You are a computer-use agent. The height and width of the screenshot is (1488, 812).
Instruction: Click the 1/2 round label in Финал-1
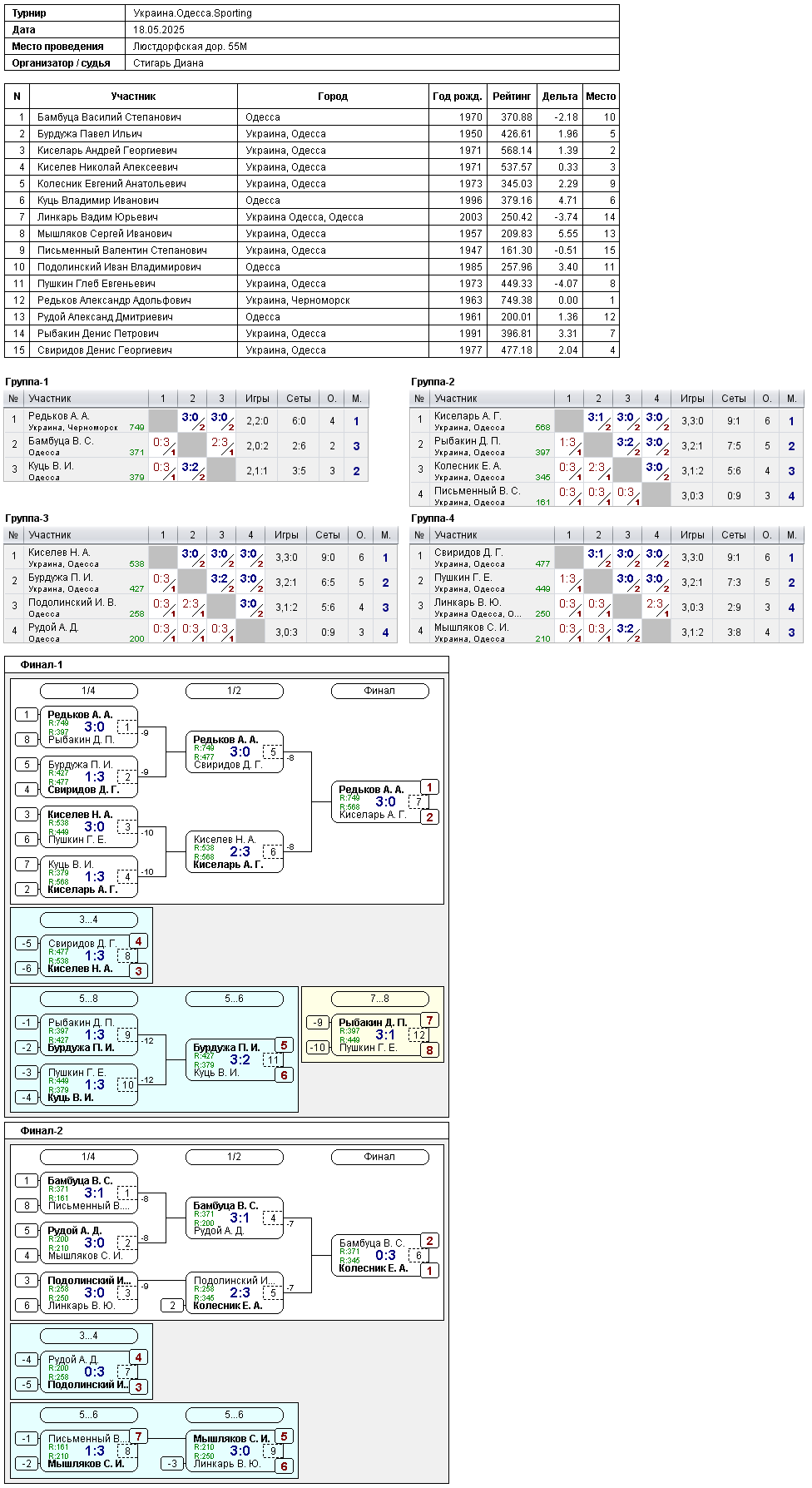[x=235, y=691]
